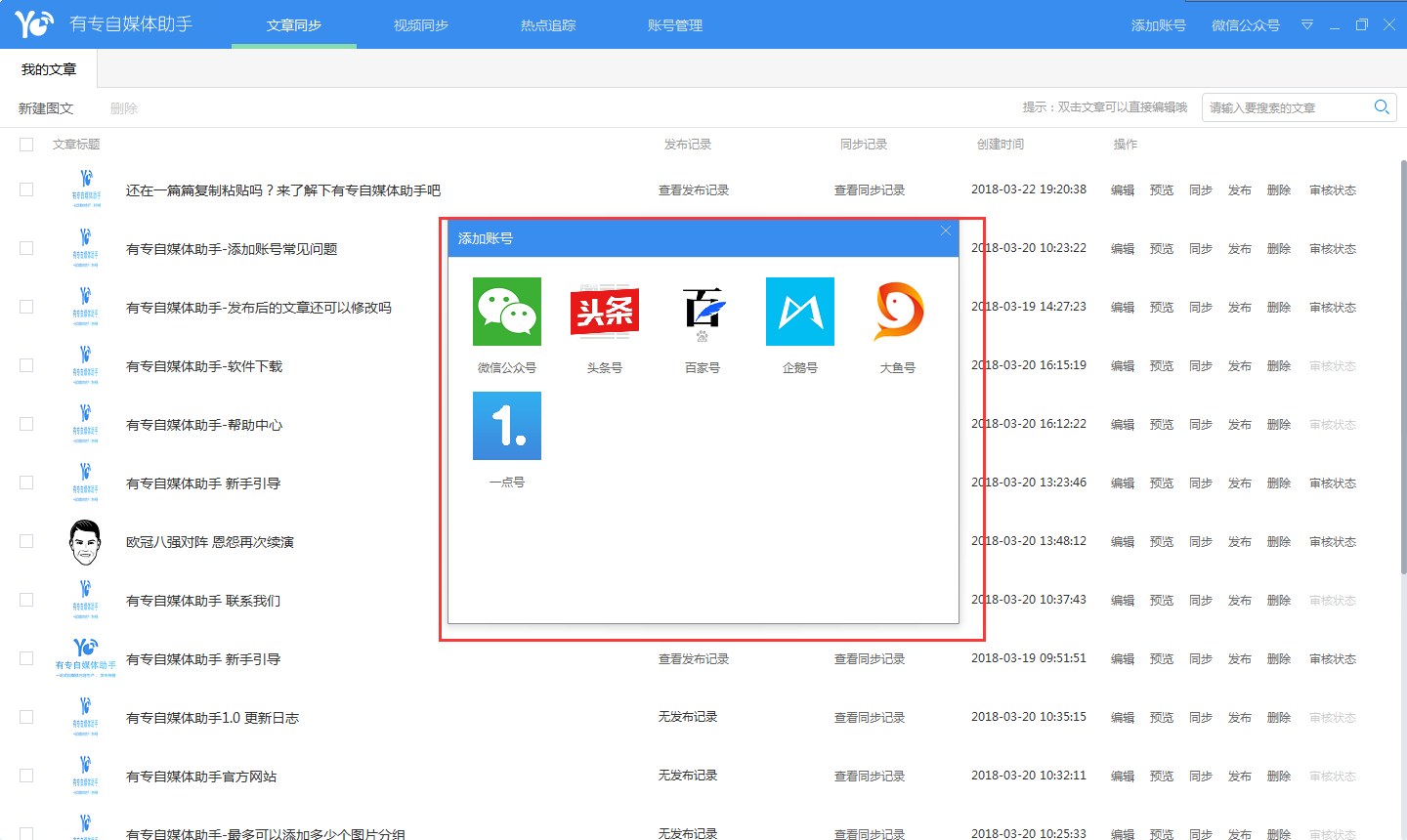
Task: Open 微信公众号 in the top bar
Action: [1246, 25]
